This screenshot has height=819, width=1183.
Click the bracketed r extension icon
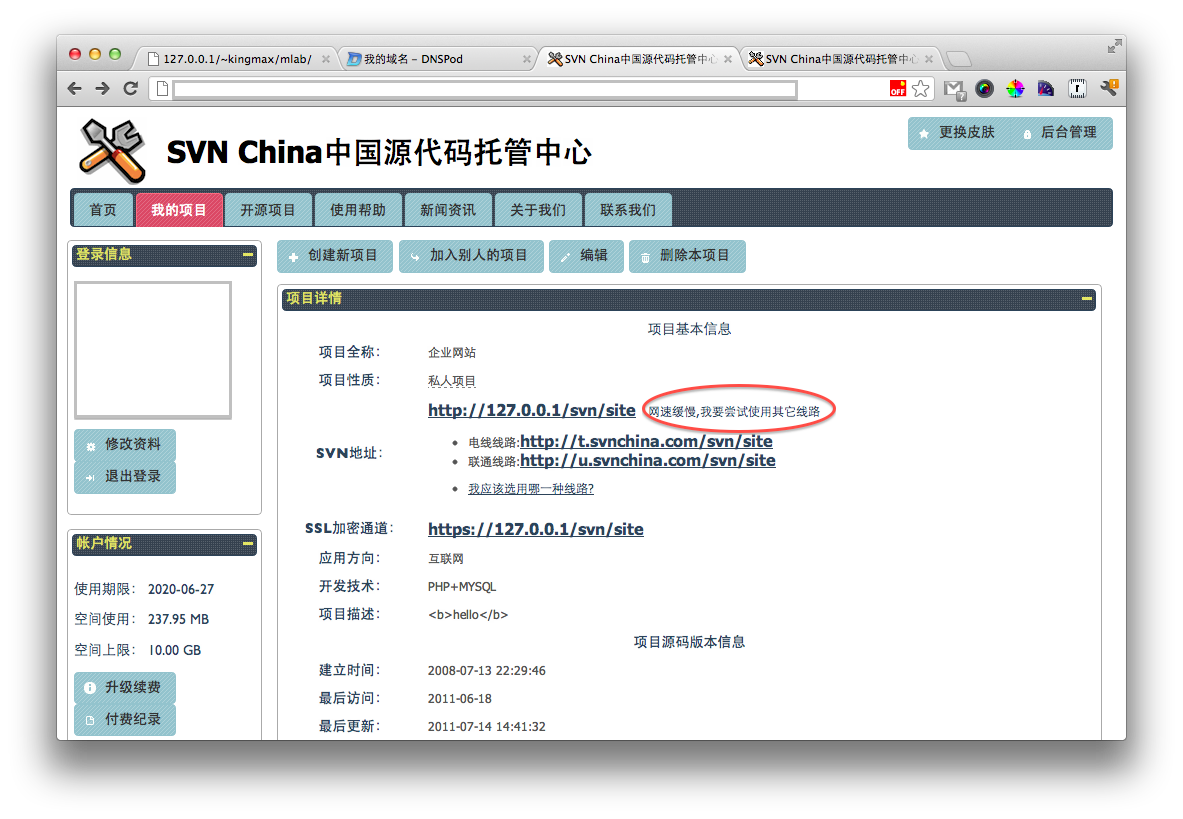pos(1077,89)
